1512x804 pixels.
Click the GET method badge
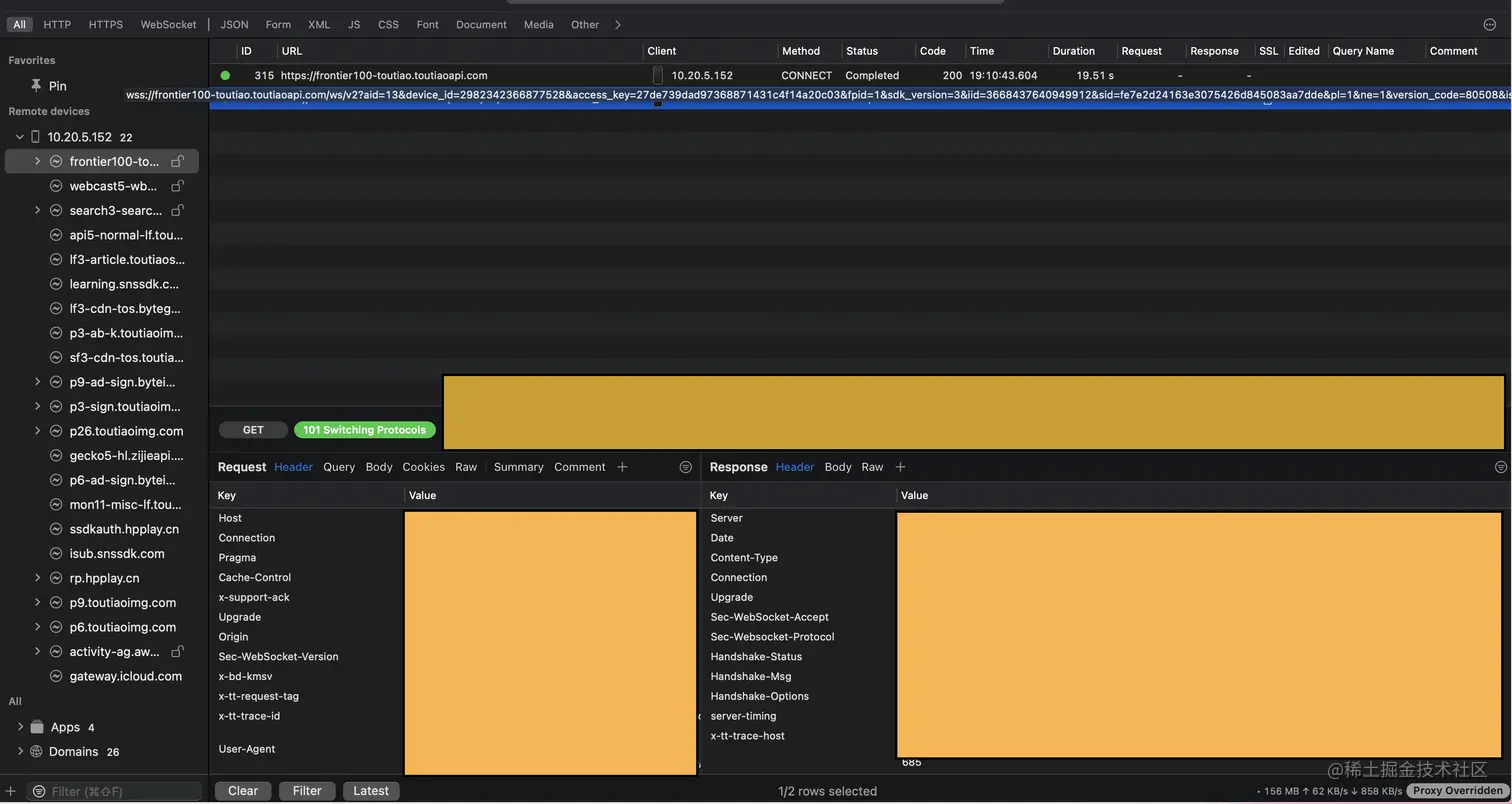(253, 430)
